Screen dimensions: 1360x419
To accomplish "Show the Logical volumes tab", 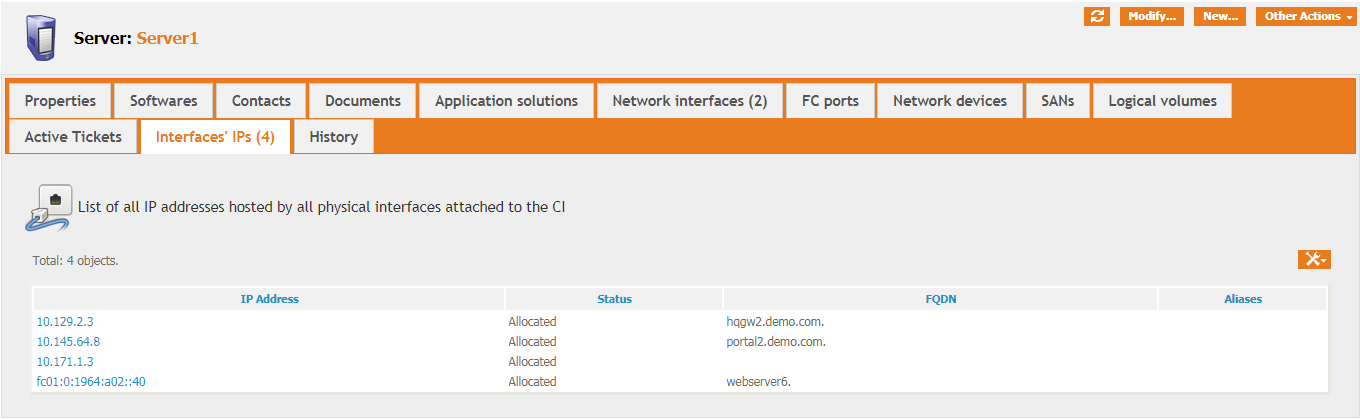I will pos(1162,101).
